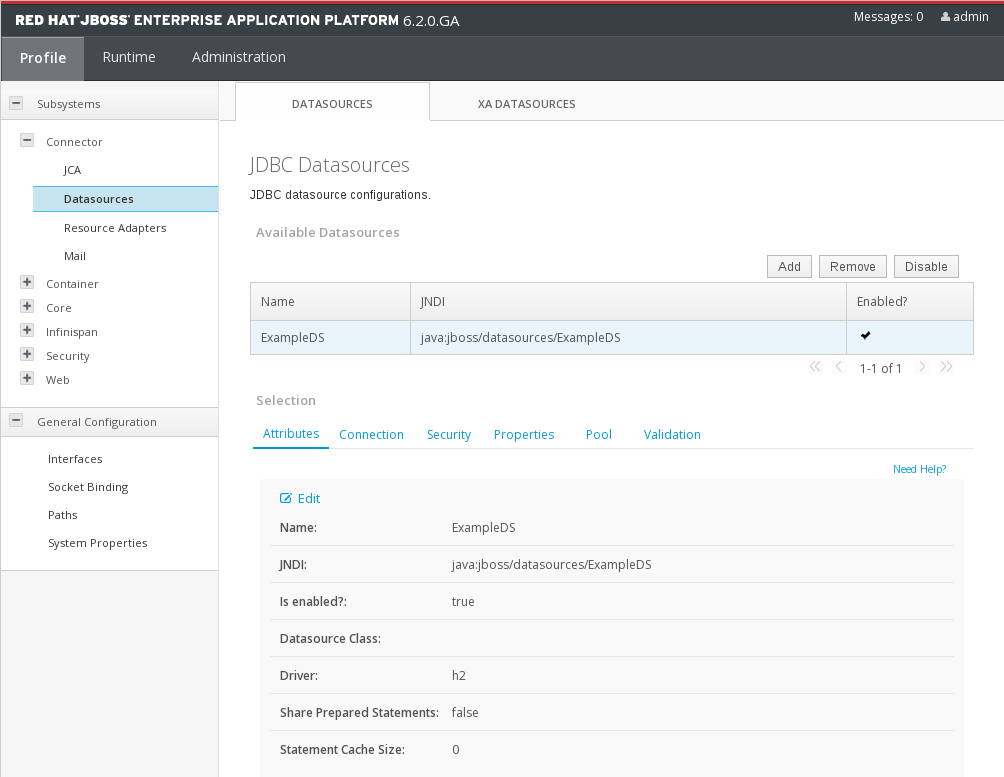The height and width of the screenshot is (777, 1004).
Task: Go to next page of datasources
Action: 922,367
